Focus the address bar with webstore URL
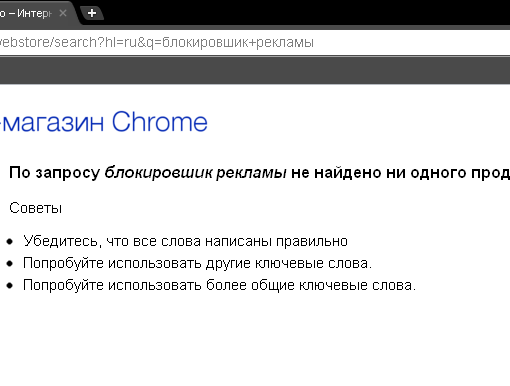This screenshot has height=386, width=510. coord(255,43)
